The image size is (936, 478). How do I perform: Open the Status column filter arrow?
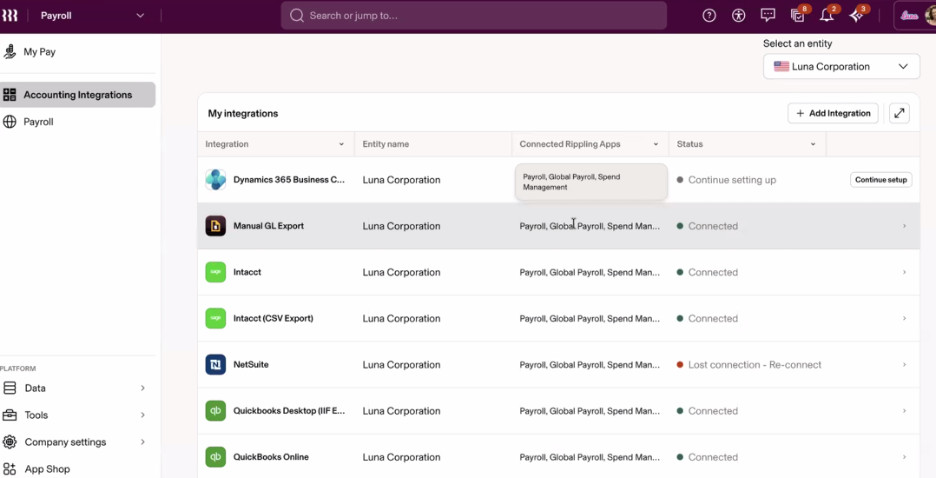(812, 144)
